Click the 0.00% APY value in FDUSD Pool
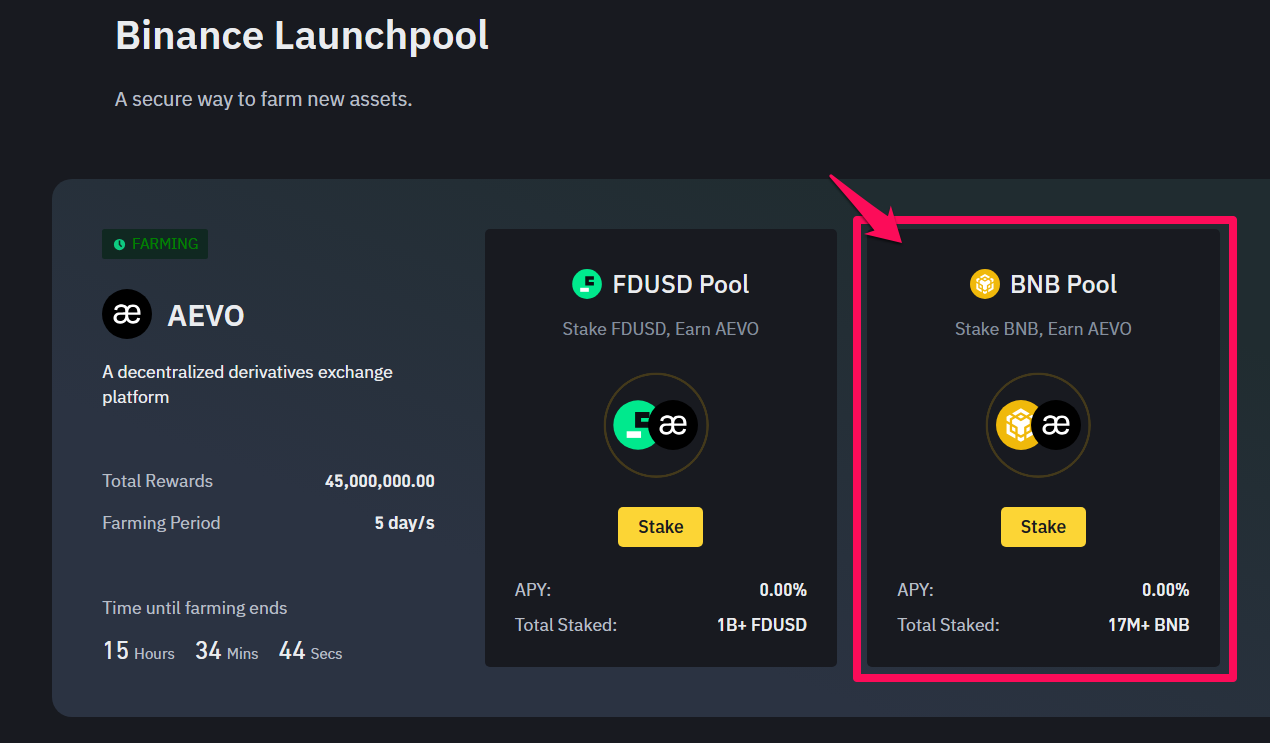The height and width of the screenshot is (743, 1270). pyautogui.click(x=783, y=590)
